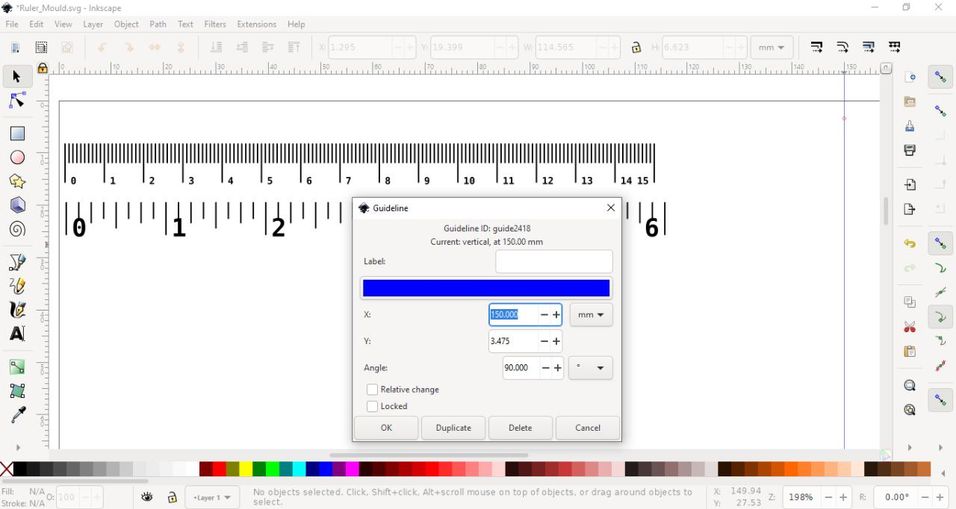
Task: Increase X value with plus button
Action: (x=556, y=315)
